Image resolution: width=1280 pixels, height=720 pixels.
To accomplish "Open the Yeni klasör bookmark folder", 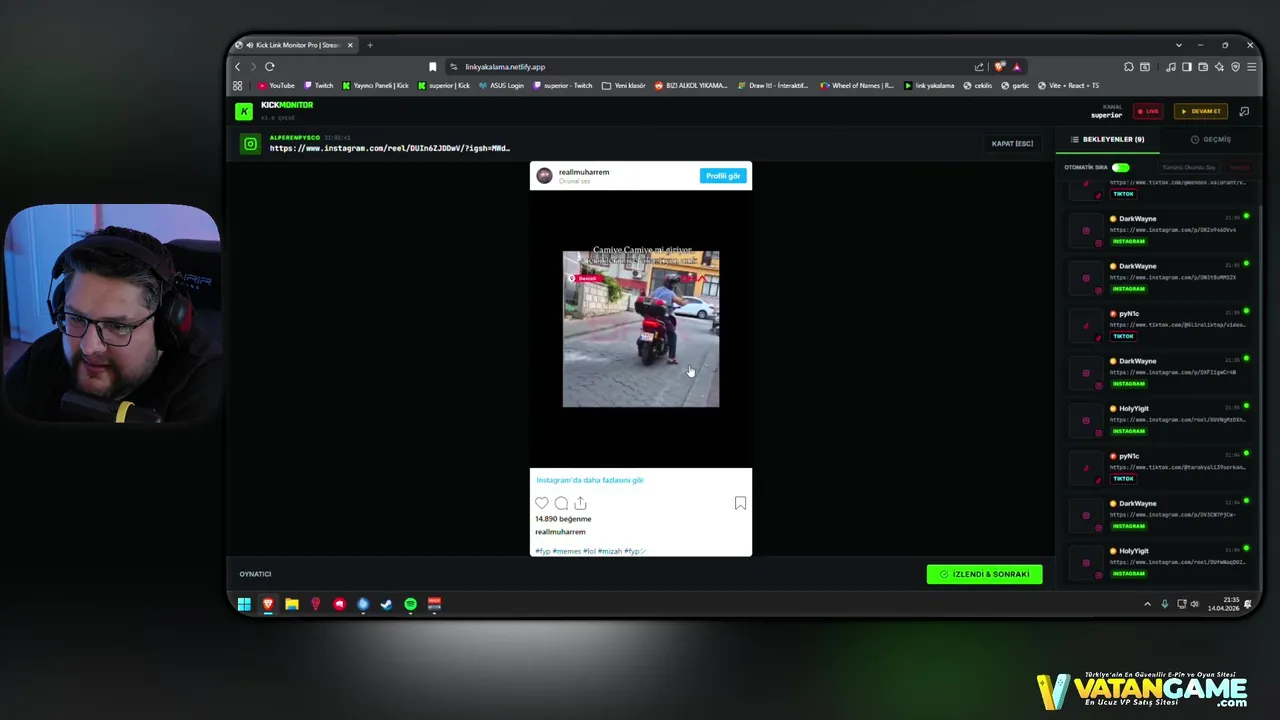I will tap(624, 86).
